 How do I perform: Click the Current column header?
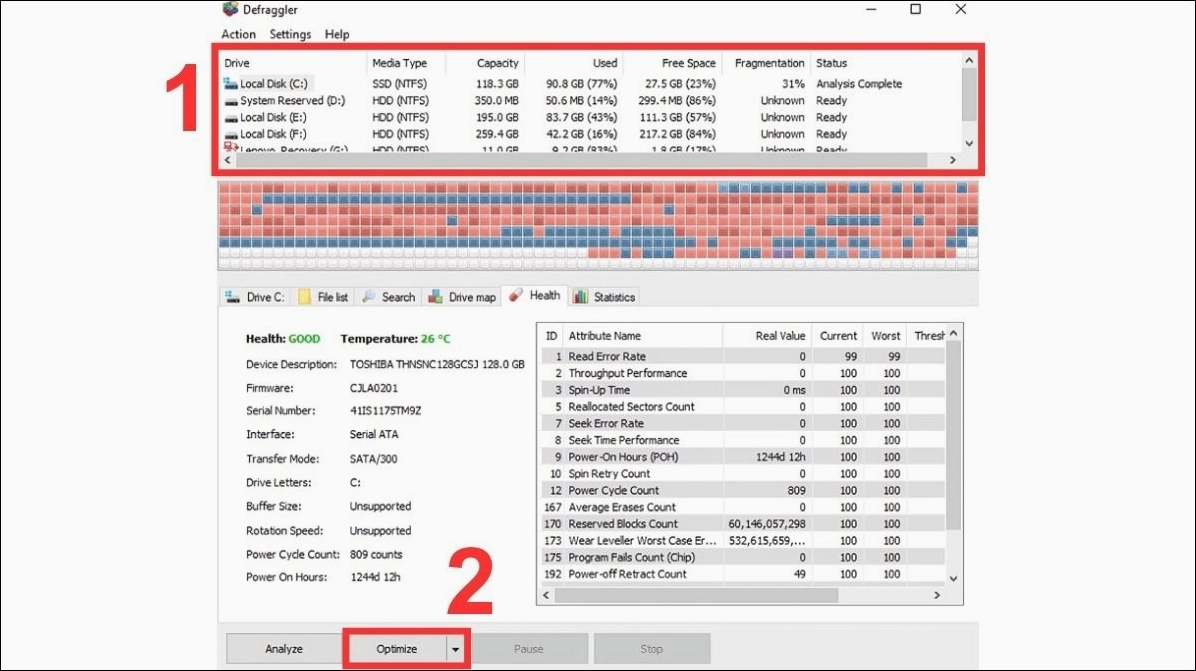(838, 336)
